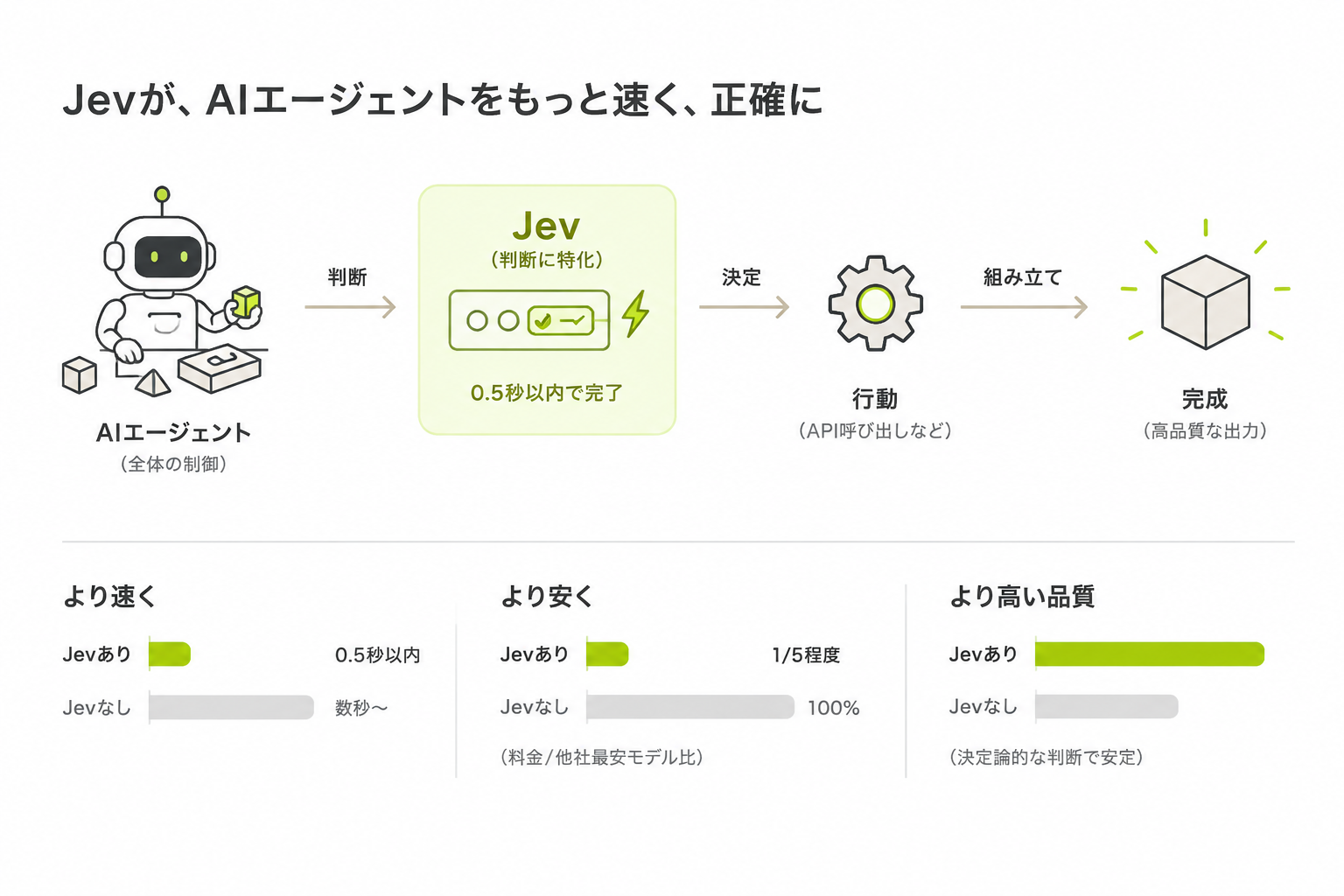Click the green Jevあり bar under より速く
Image resolution: width=1344 pixels, height=896 pixels.
(170, 654)
